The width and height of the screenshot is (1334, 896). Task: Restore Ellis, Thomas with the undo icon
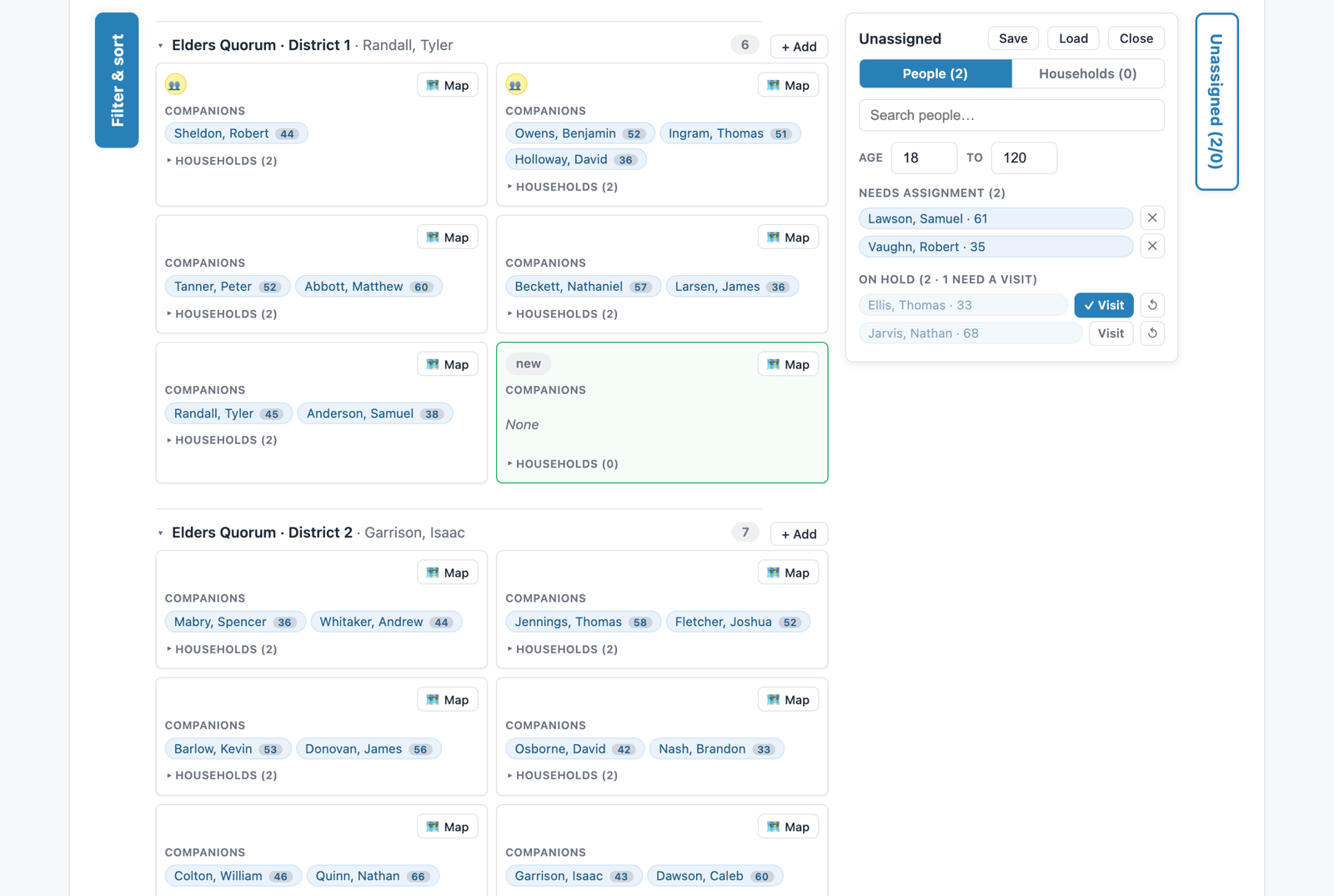[x=1152, y=305]
